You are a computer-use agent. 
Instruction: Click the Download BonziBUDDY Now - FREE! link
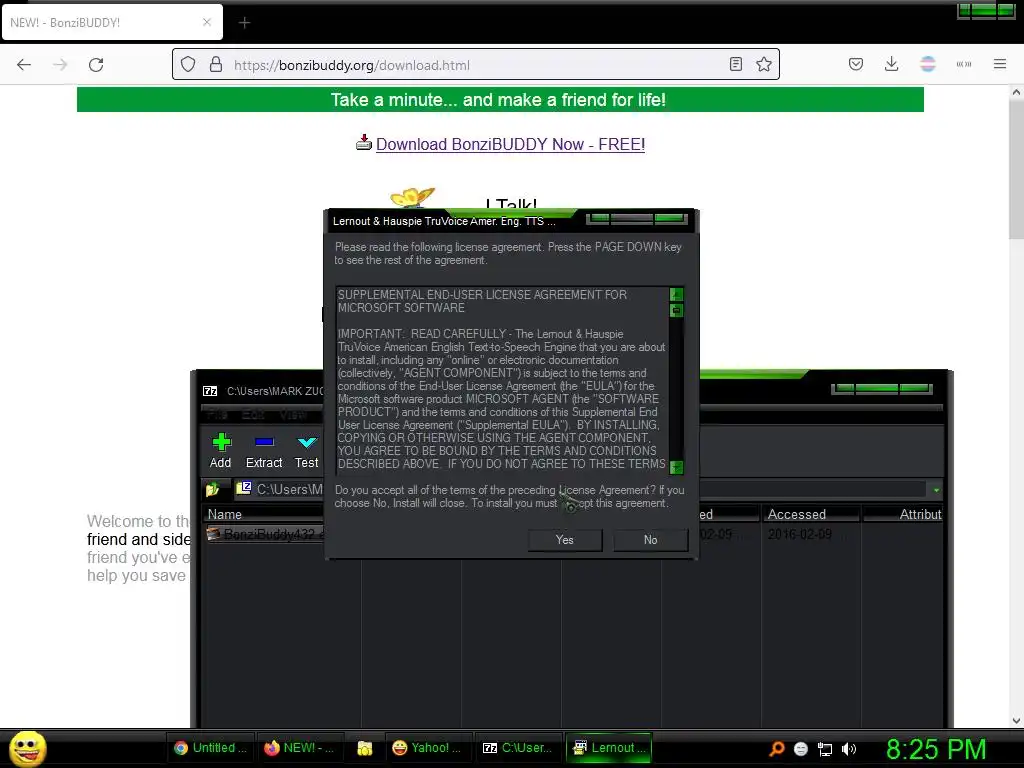click(x=511, y=144)
